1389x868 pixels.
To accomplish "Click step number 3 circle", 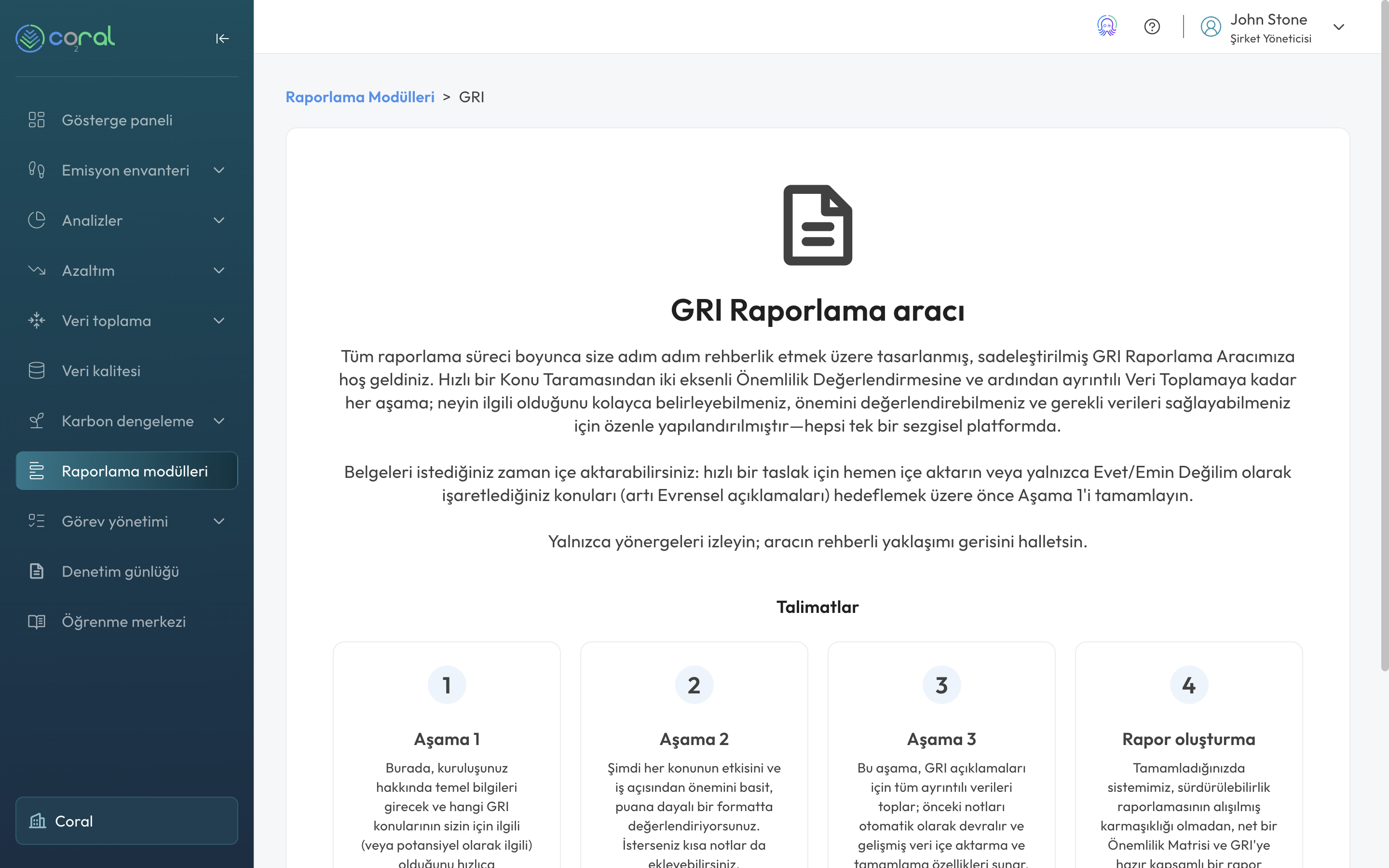I will [941, 685].
